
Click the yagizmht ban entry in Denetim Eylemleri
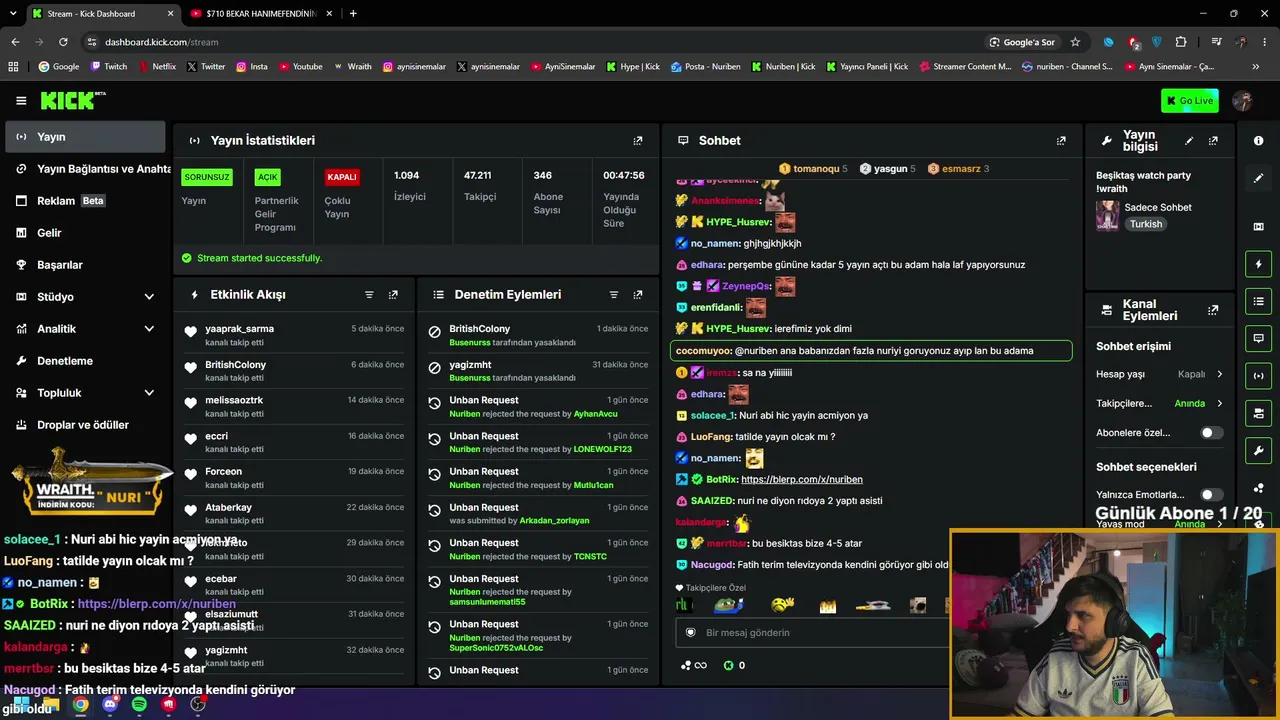click(538, 371)
